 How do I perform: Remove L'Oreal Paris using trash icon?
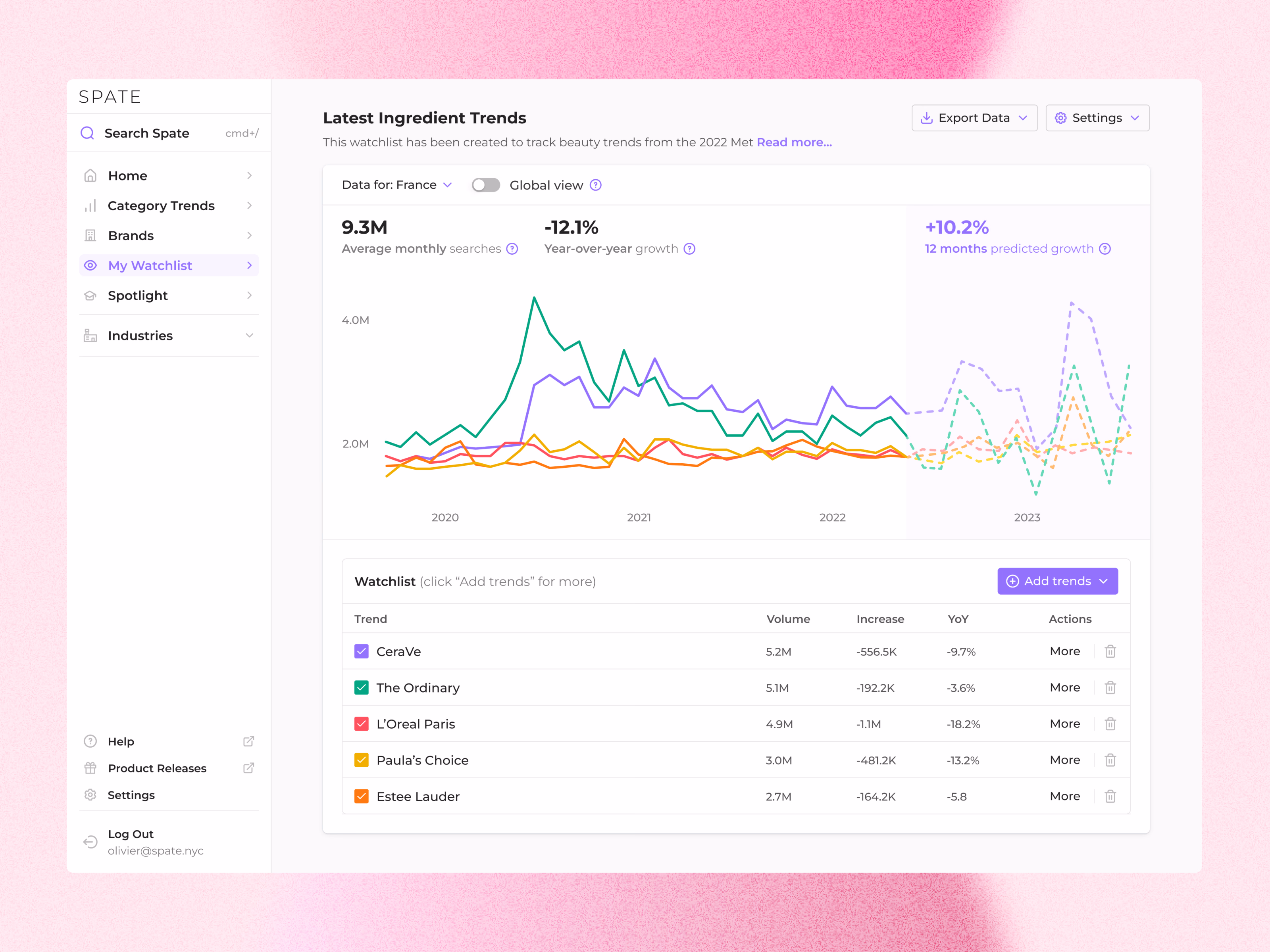[1110, 724]
